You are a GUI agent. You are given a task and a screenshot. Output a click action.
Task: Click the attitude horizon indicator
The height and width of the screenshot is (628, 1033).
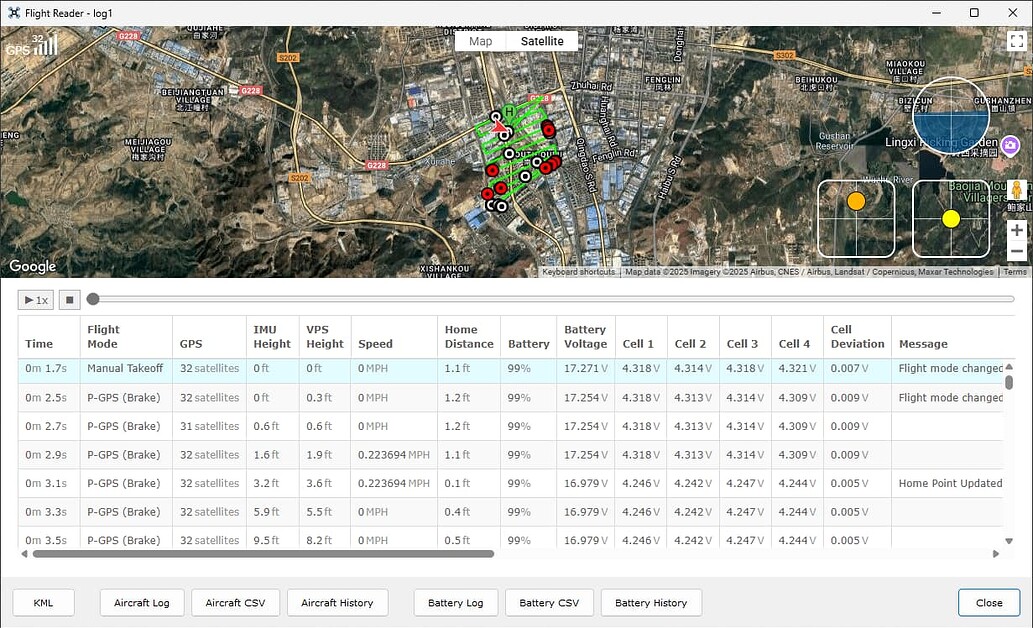951,115
